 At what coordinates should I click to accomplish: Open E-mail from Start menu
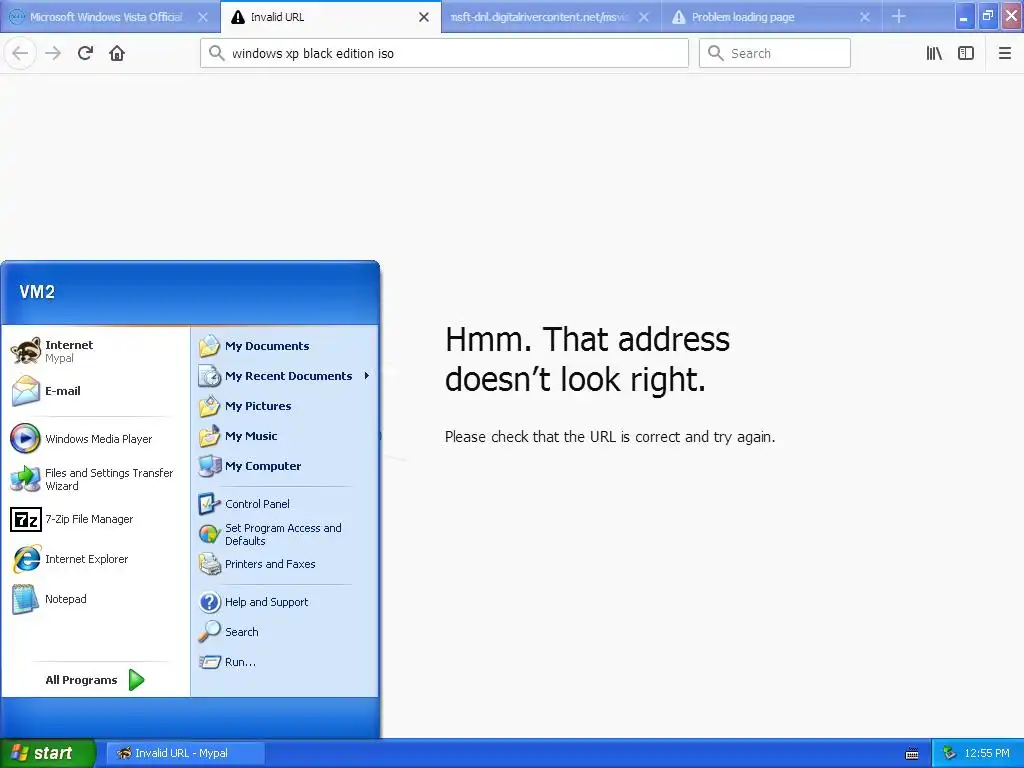(95, 391)
